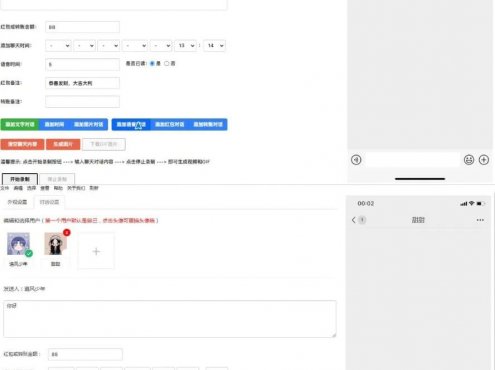This screenshot has height=370, width=495.
Task: Focus the lower red packet amount field
Action: [x=85, y=354]
